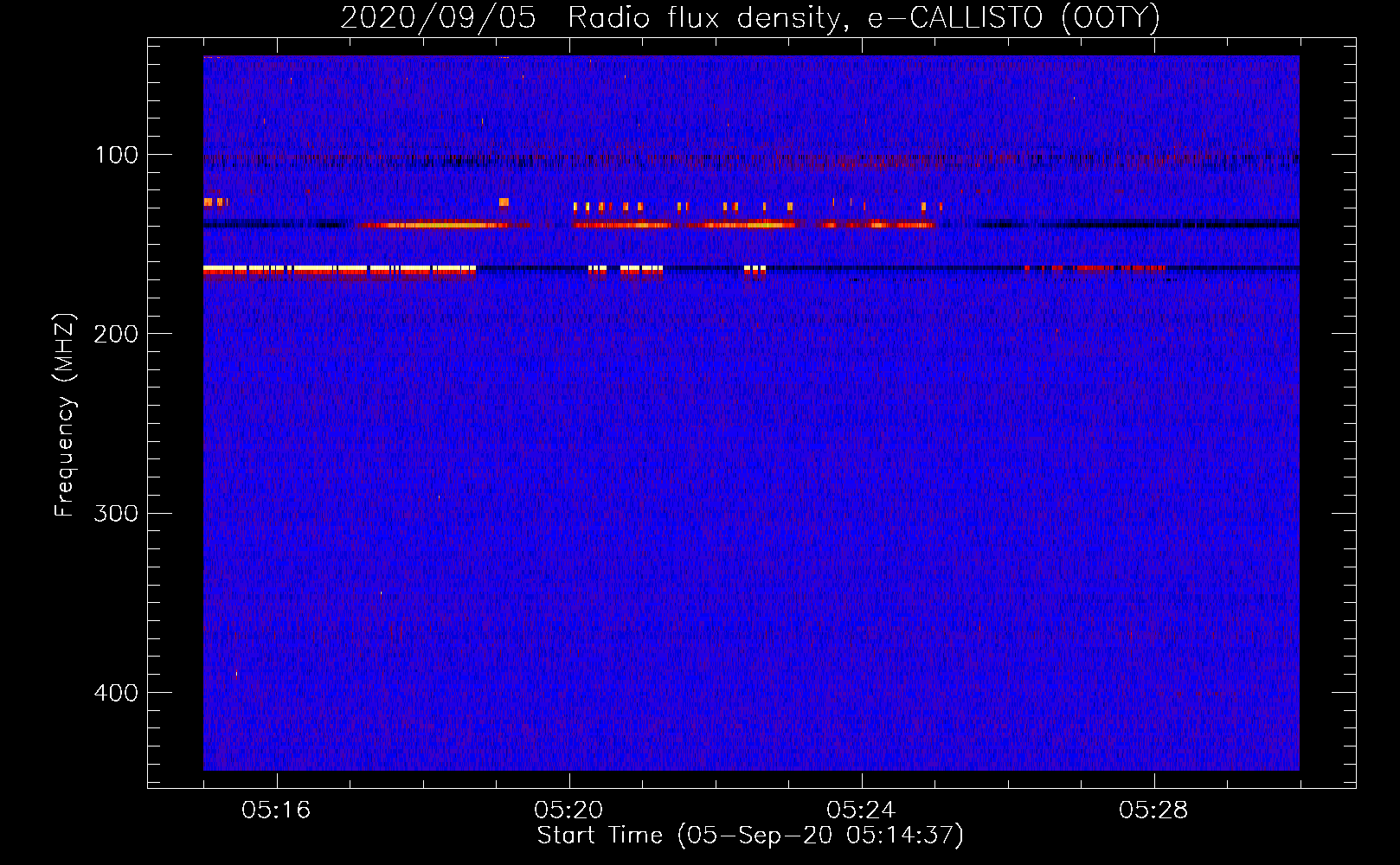
Task: Click the "Frequency (MHZ)" axis label
Action: tap(65, 415)
